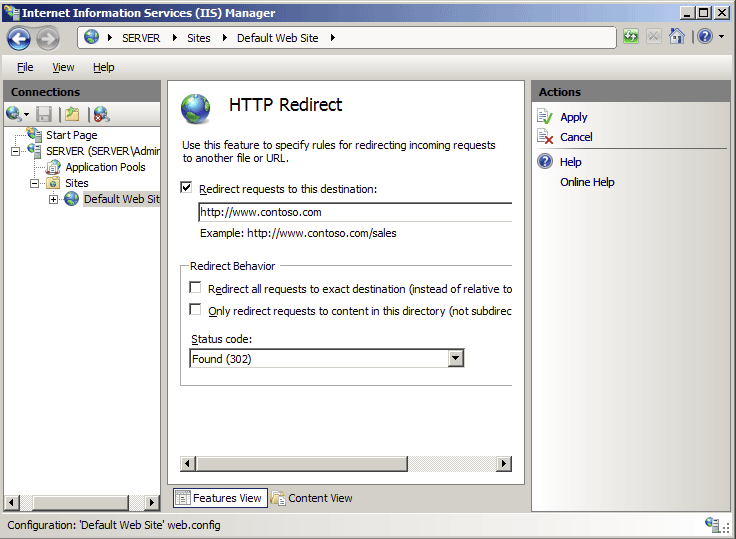This screenshot has height=539, width=736.
Task: Click the Stop icon in toolbar
Action: pyautogui.click(x=653, y=37)
